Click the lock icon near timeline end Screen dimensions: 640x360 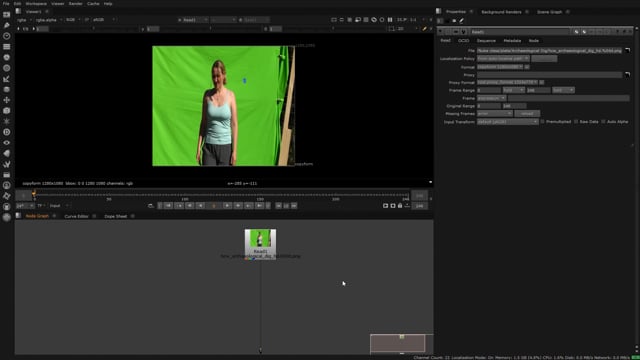400,206
